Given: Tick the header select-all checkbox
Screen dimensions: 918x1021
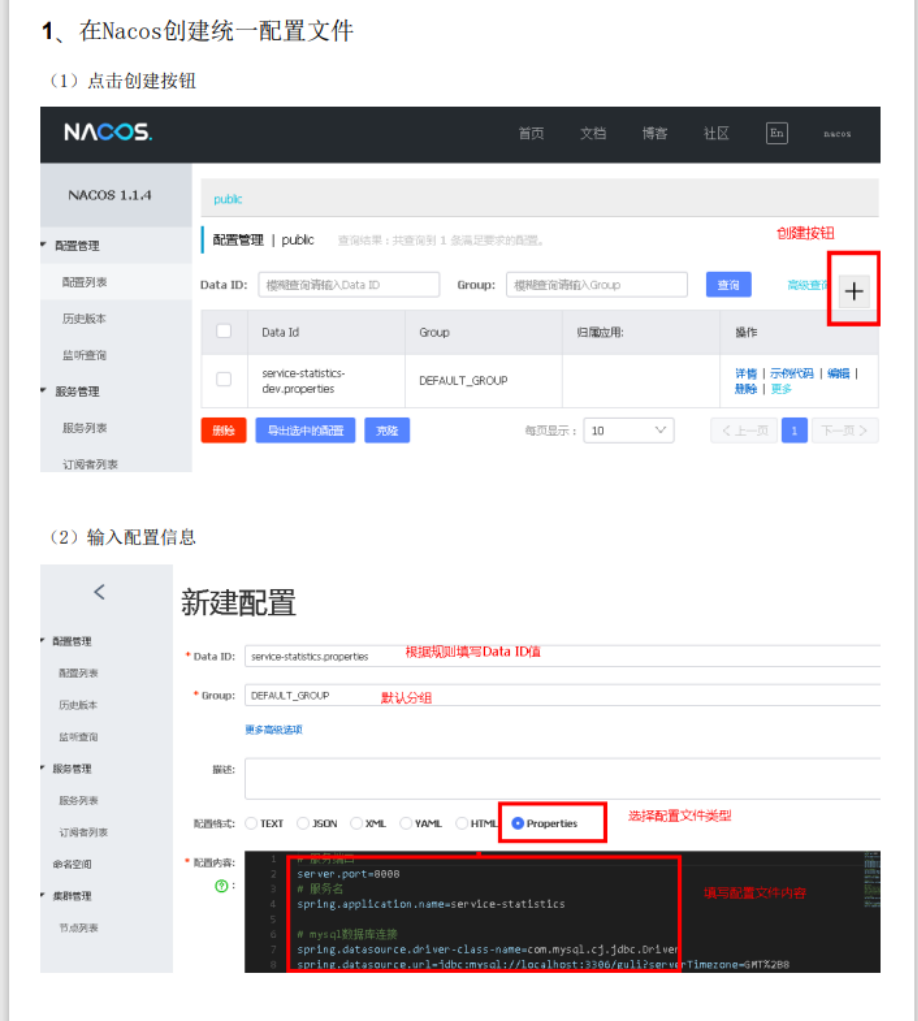Looking at the screenshot, I should tap(224, 331).
